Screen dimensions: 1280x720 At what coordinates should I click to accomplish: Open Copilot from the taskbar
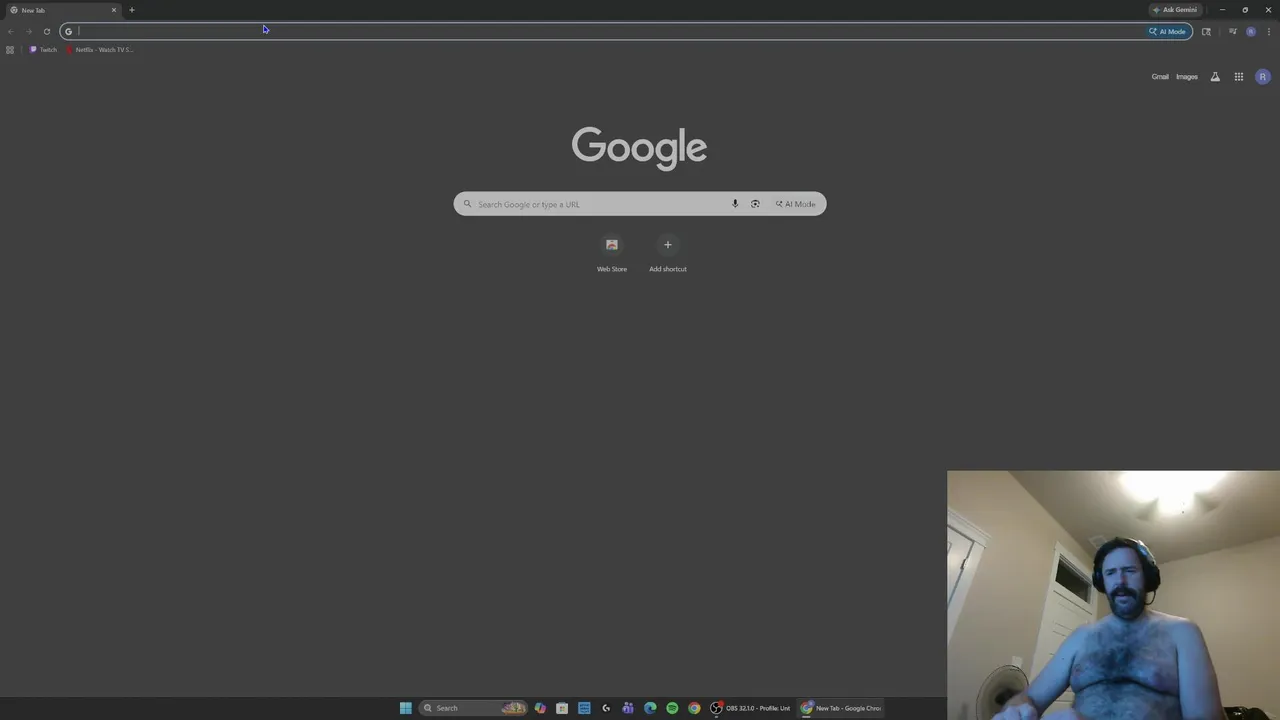click(x=540, y=708)
